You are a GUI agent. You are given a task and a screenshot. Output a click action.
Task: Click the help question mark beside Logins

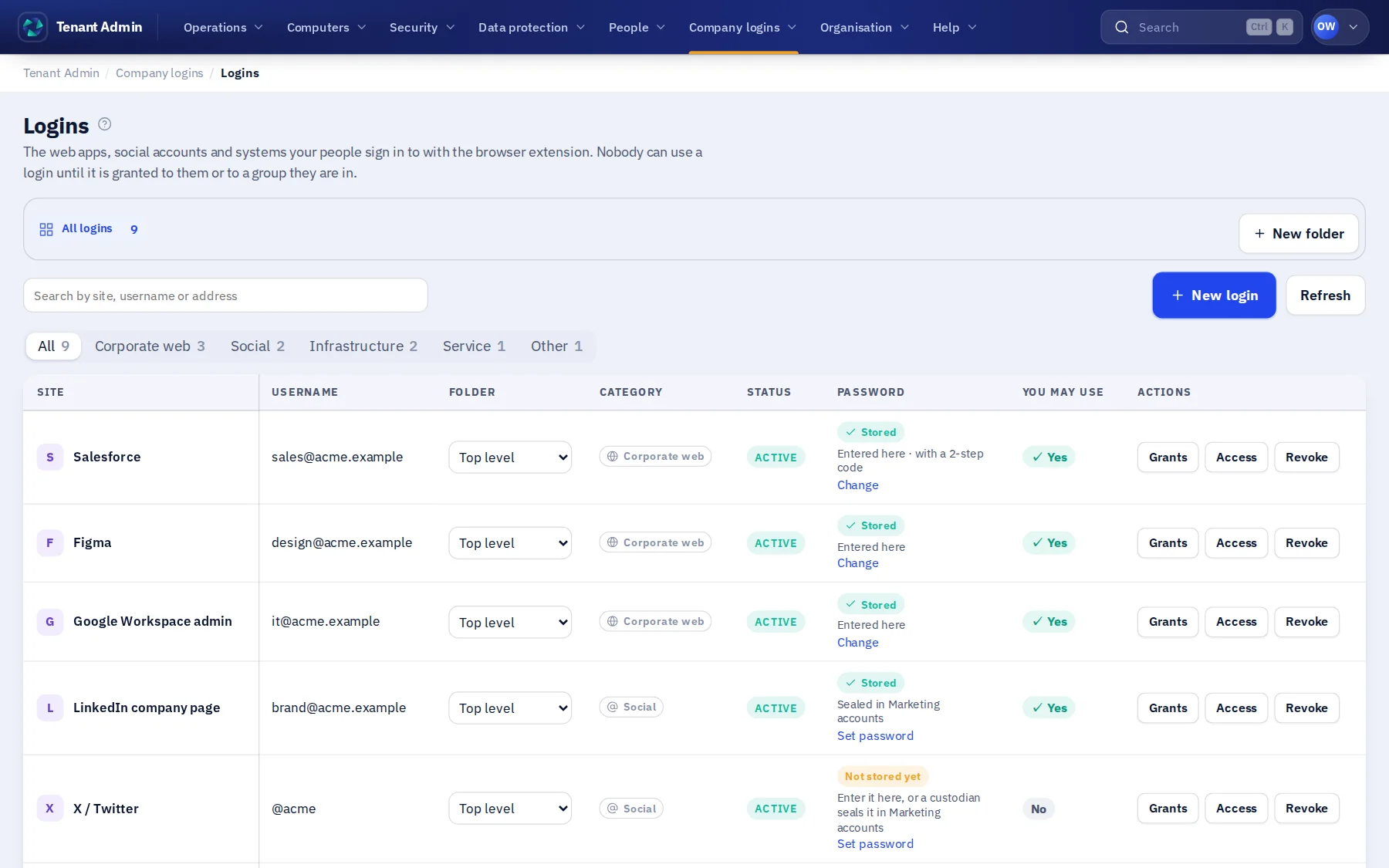point(105,124)
